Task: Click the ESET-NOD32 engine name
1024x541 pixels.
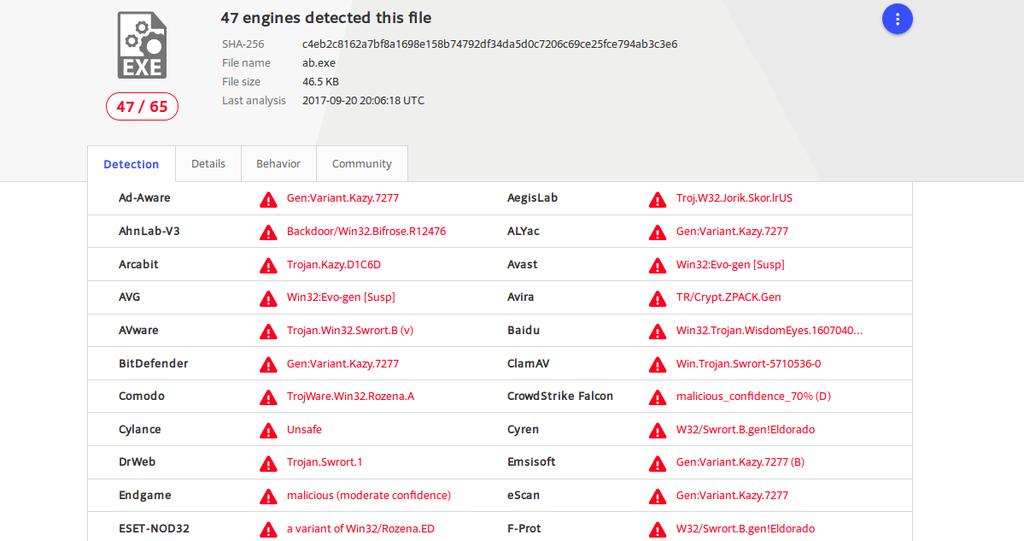Action: [154, 529]
